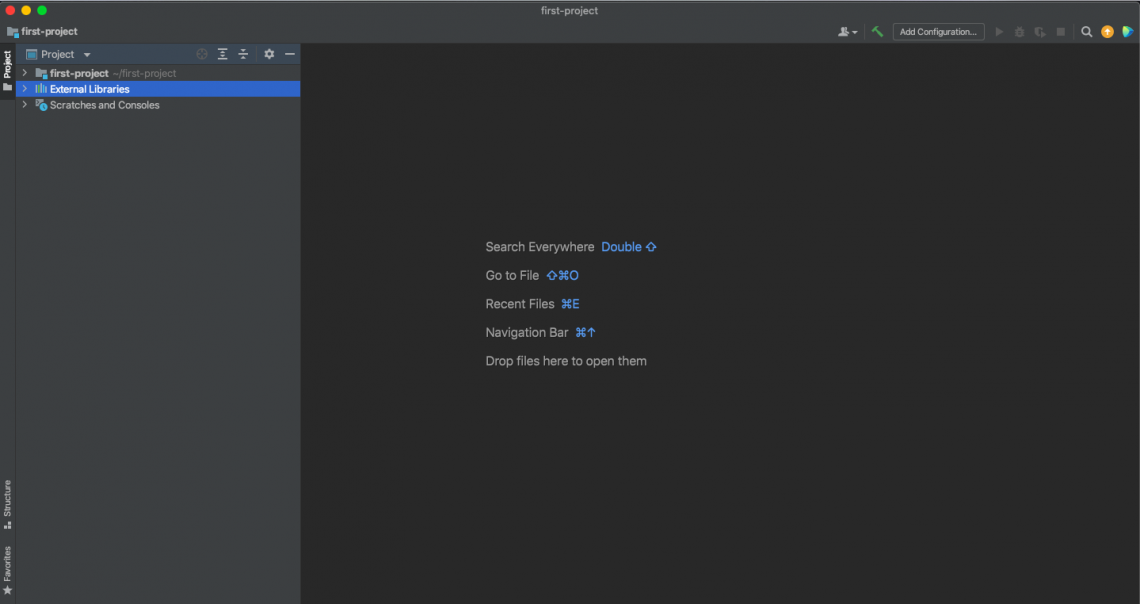Click the Stop process icon
Image resolution: width=1140 pixels, height=604 pixels.
click(x=1060, y=31)
